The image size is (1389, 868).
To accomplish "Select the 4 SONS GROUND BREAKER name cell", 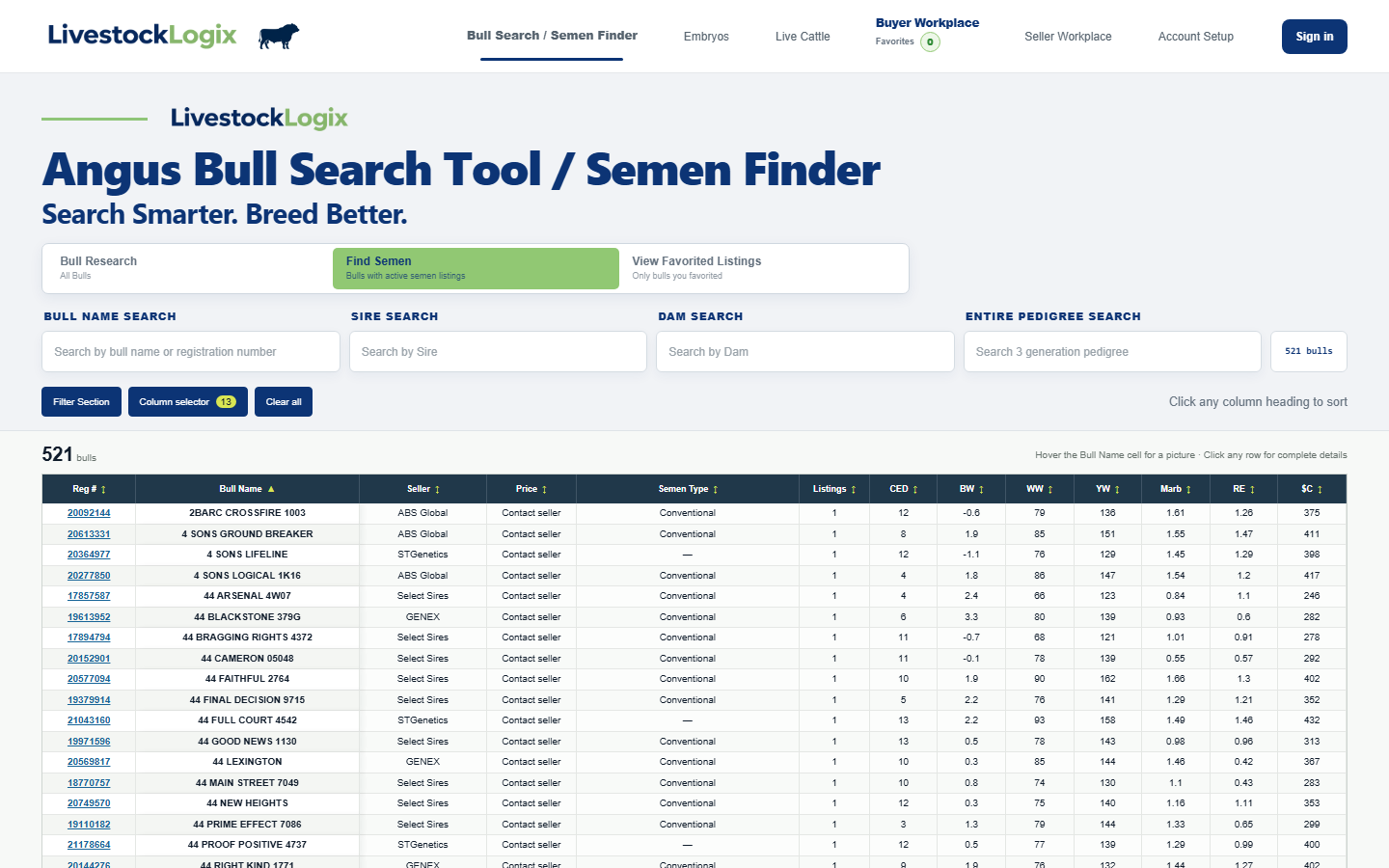I will tap(247, 534).
